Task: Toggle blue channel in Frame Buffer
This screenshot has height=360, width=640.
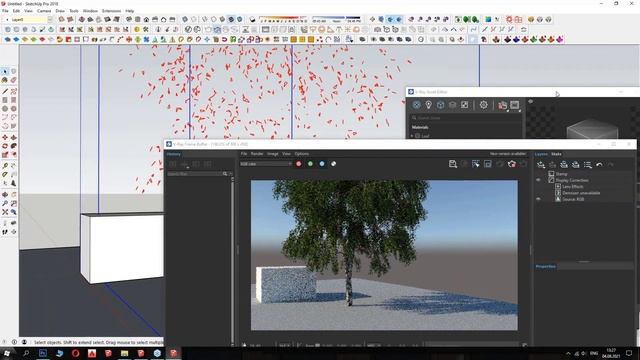Action: pyautogui.click(x=322, y=164)
